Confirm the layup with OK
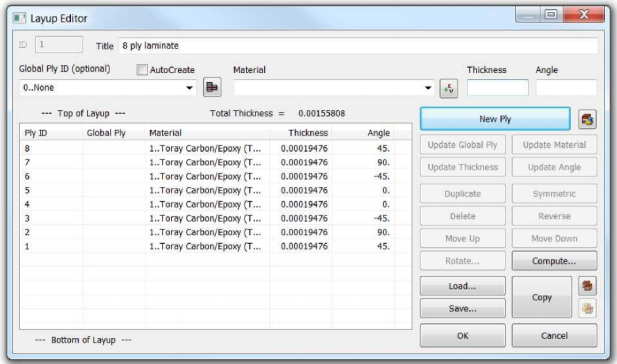617x364 pixels. point(462,336)
